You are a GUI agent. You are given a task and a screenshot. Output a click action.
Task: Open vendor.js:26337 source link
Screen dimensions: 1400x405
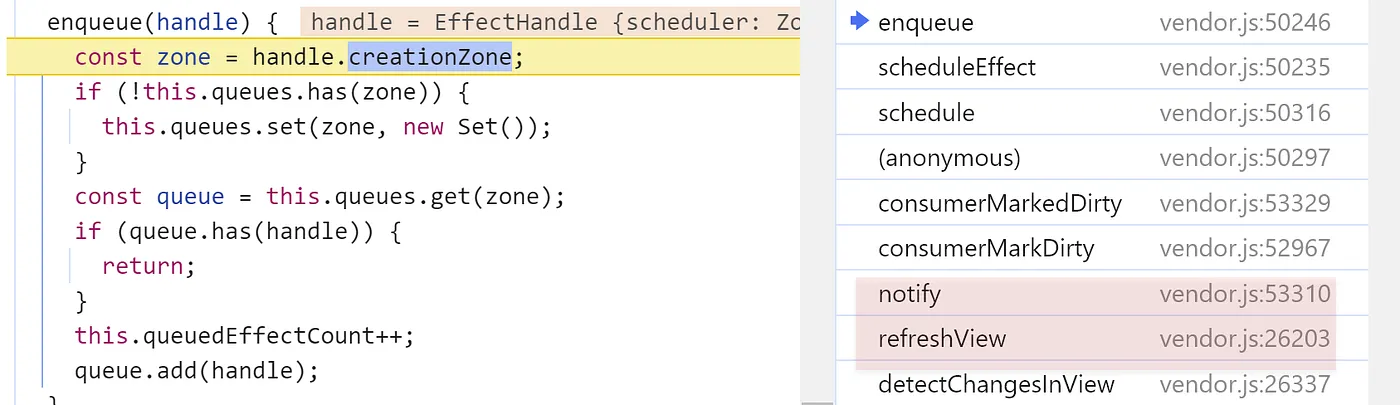pos(1245,384)
